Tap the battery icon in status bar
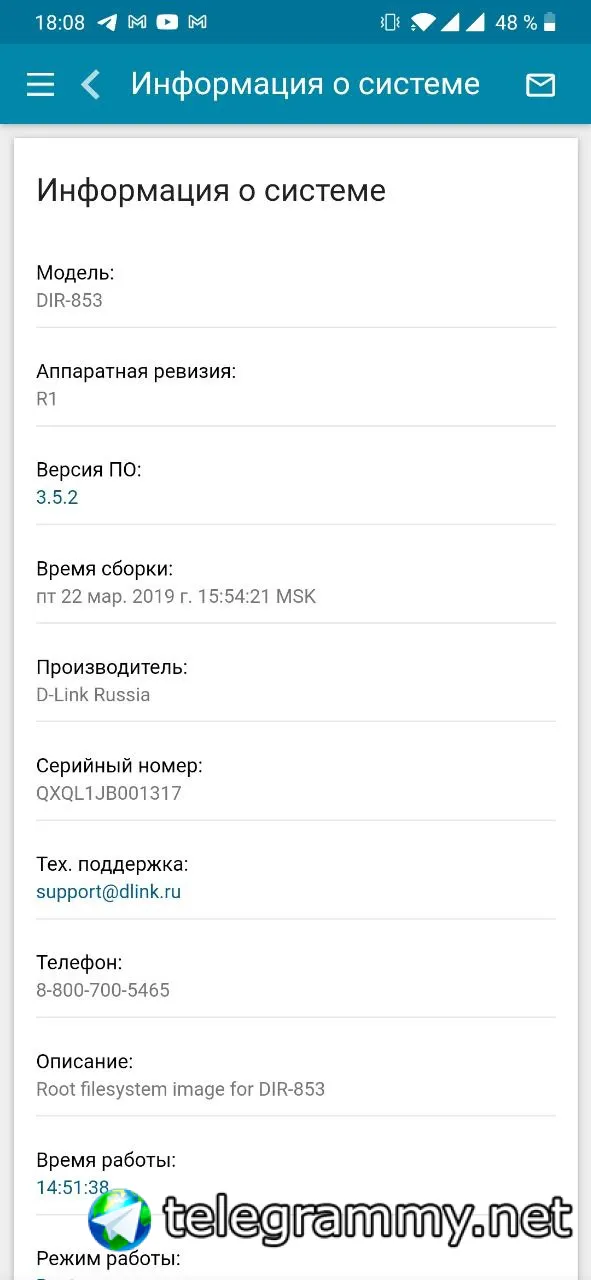This screenshot has height=1280, width=591. [x=551, y=22]
